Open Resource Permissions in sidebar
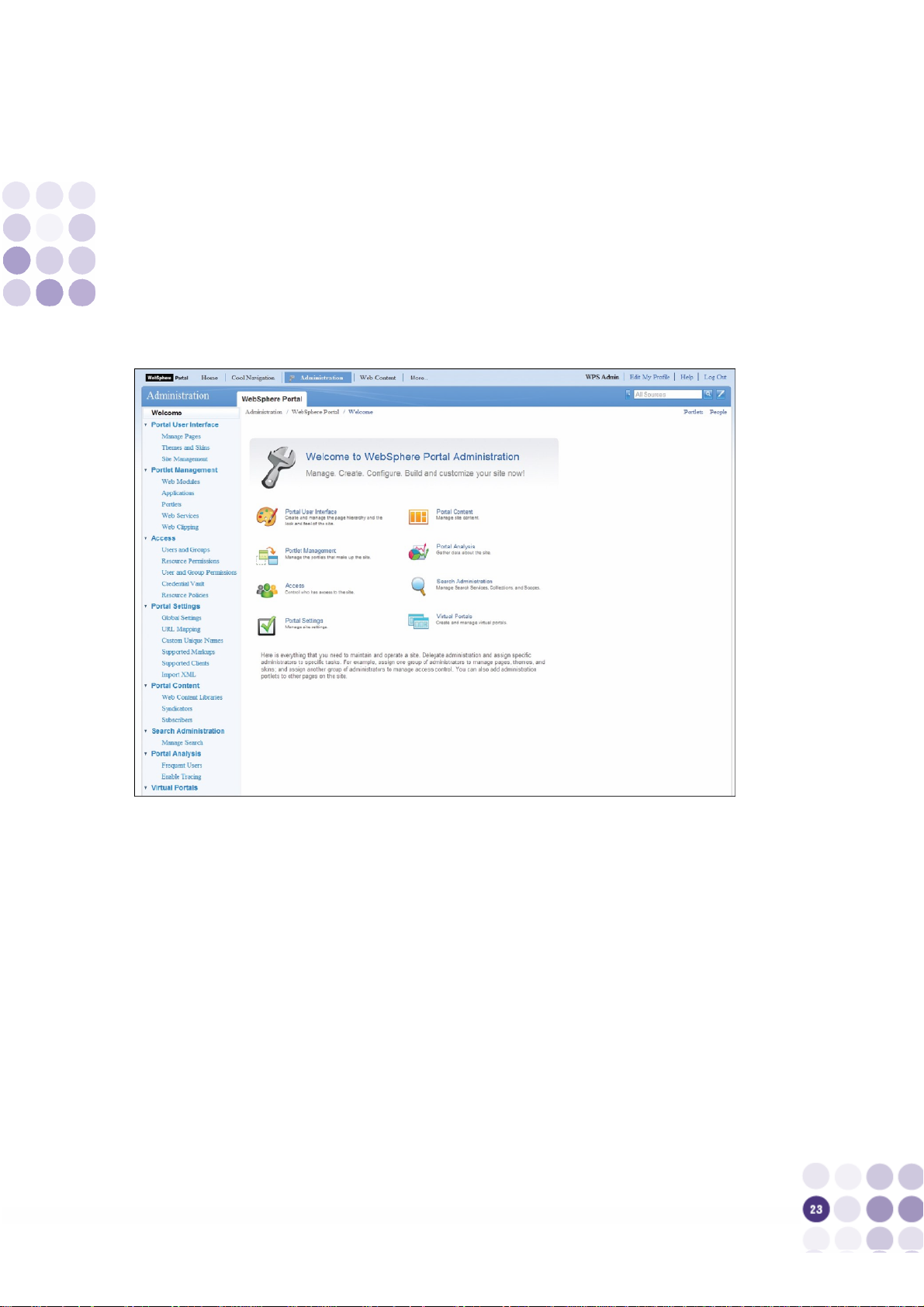Image resolution: width=924 pixels, height=1307 pixels. click(190, 562)
